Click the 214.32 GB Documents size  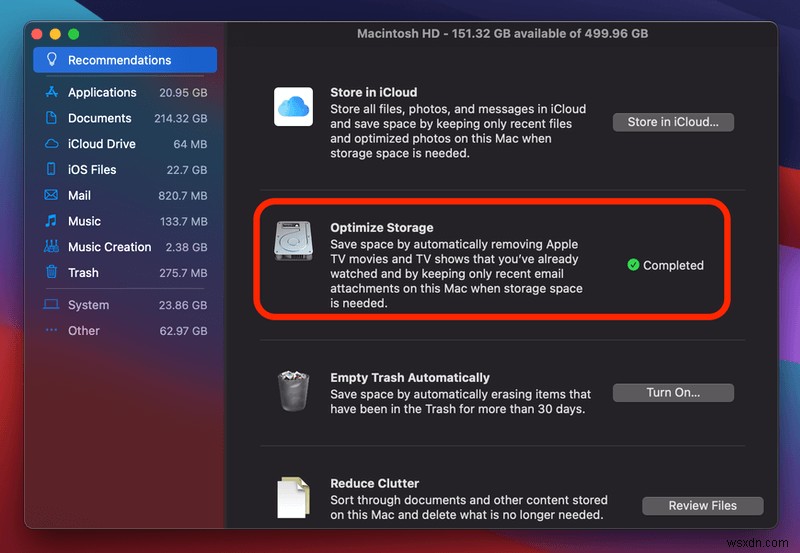(x=181, y=118)
